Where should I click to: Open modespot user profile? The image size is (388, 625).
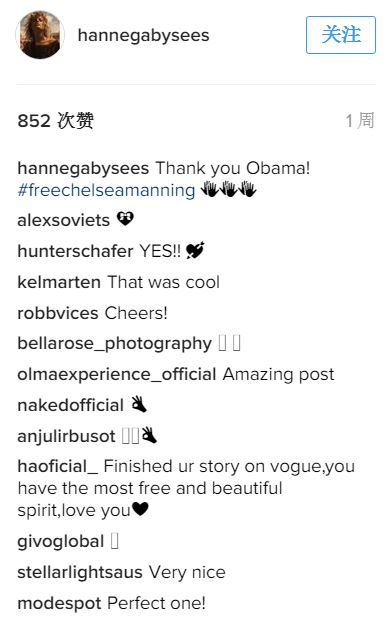(x=59, y=603)
